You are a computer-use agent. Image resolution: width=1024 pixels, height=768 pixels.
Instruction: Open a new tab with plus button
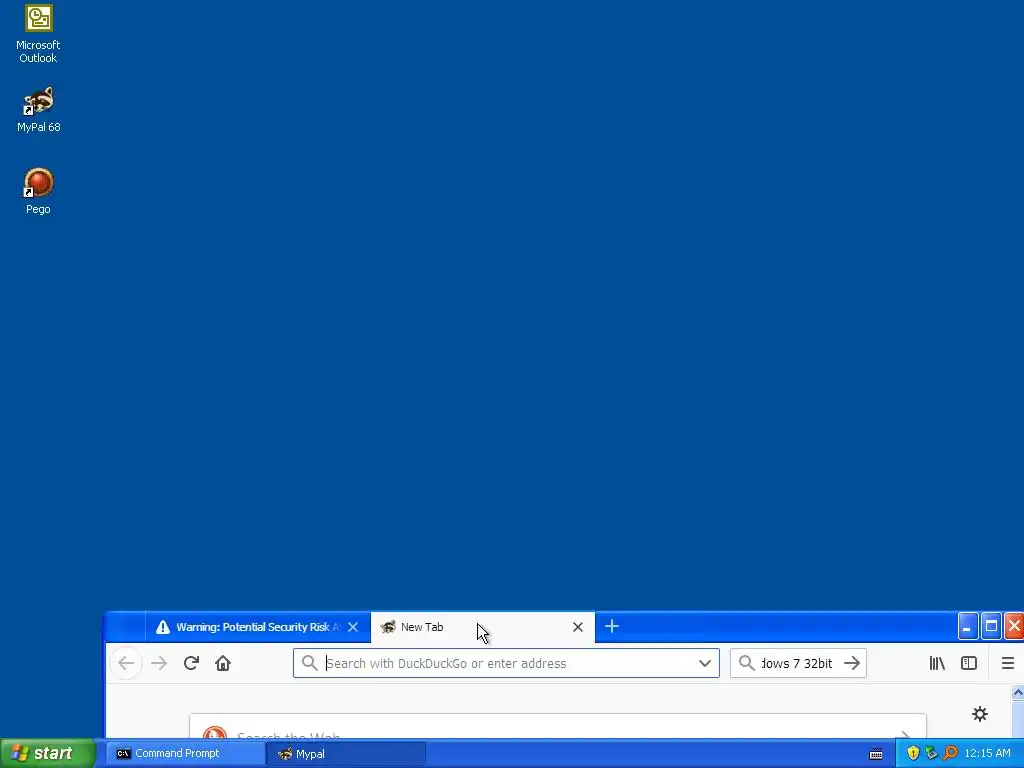(x=612, y=627)
